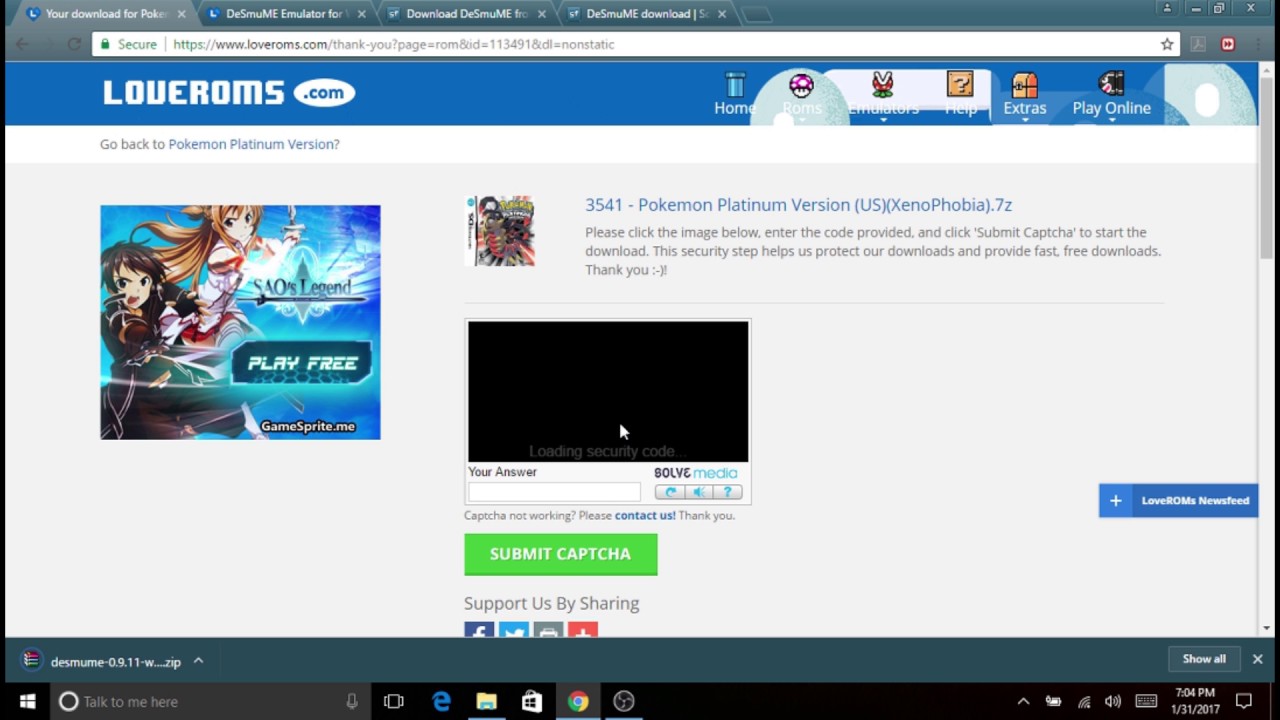
Task: Open the Action Center notifications icon
Action: [1244, 701]
